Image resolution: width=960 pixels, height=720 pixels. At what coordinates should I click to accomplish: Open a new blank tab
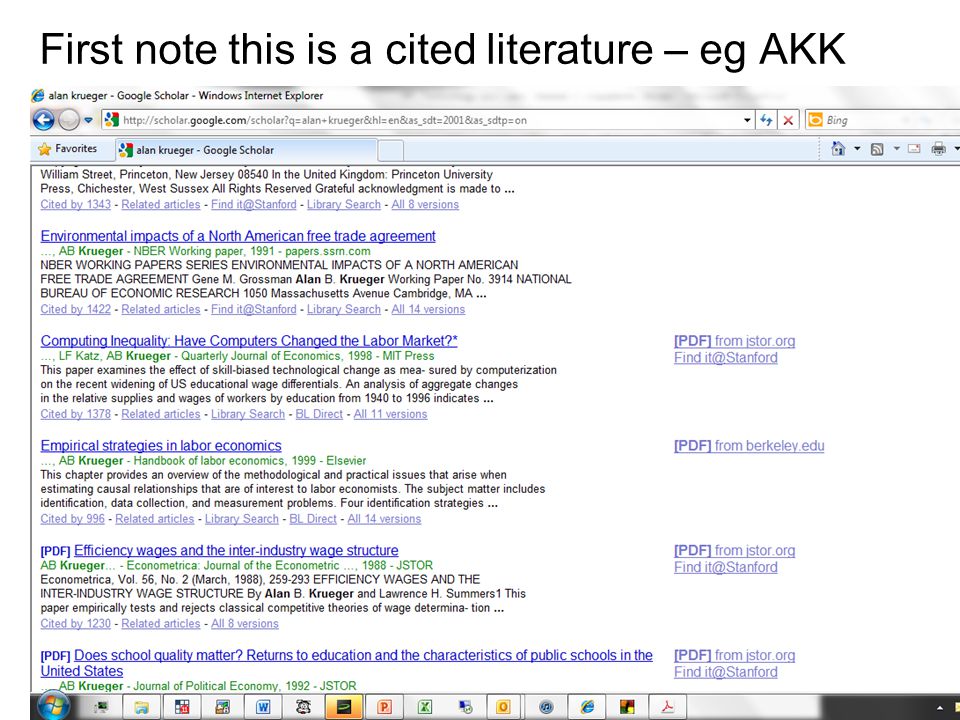(391, 150)
